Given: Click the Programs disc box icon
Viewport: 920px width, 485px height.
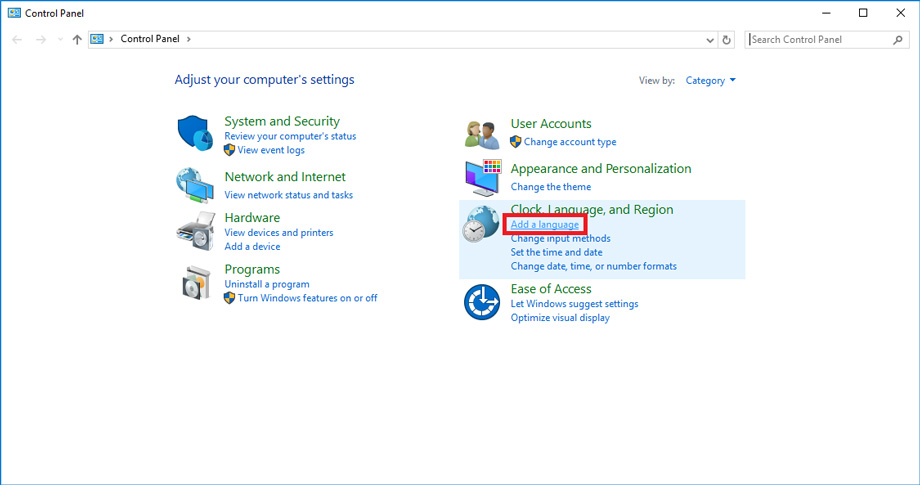Looking at the screenshot, I should tap(194, 282).
